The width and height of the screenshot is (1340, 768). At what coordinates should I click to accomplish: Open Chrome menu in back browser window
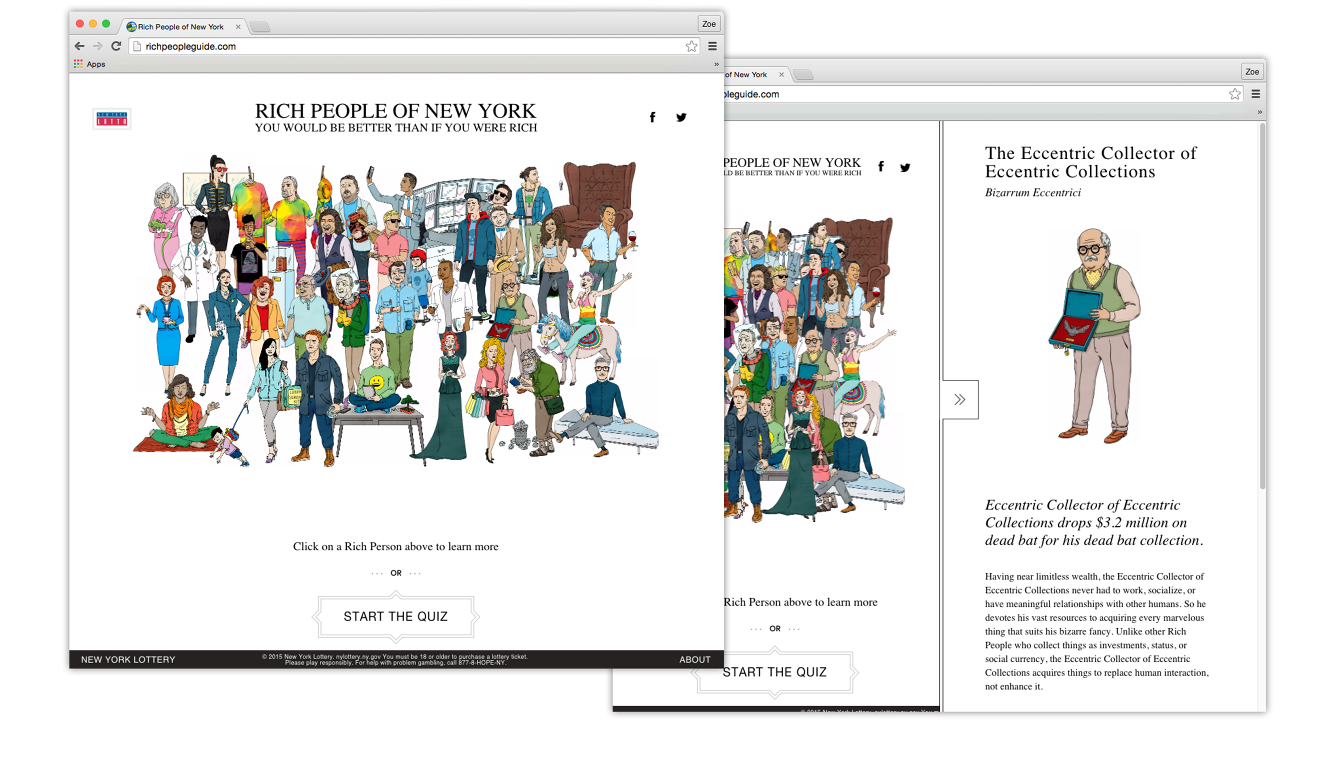pos(1255,94)
